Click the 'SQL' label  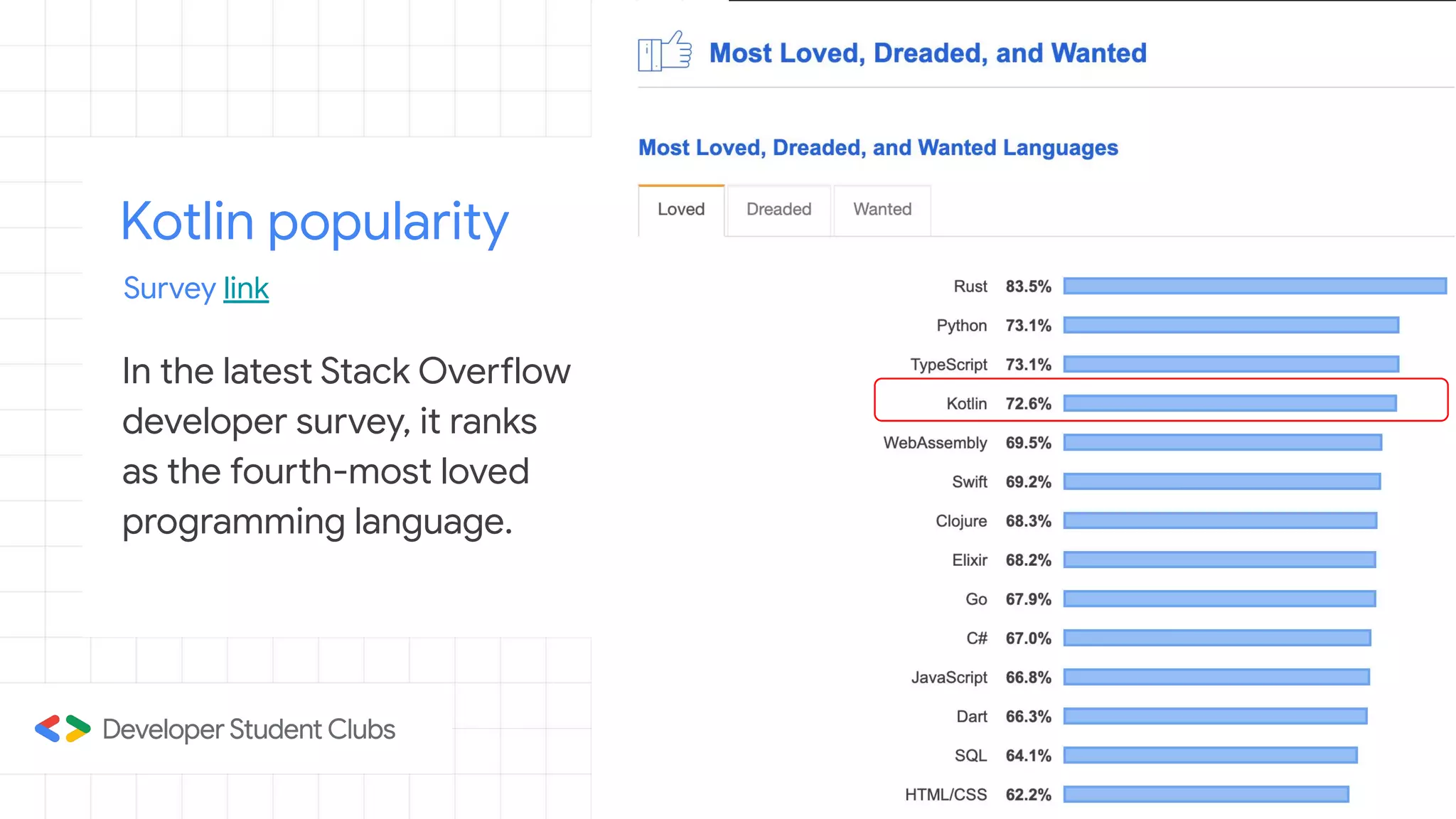tap(970, 756)
